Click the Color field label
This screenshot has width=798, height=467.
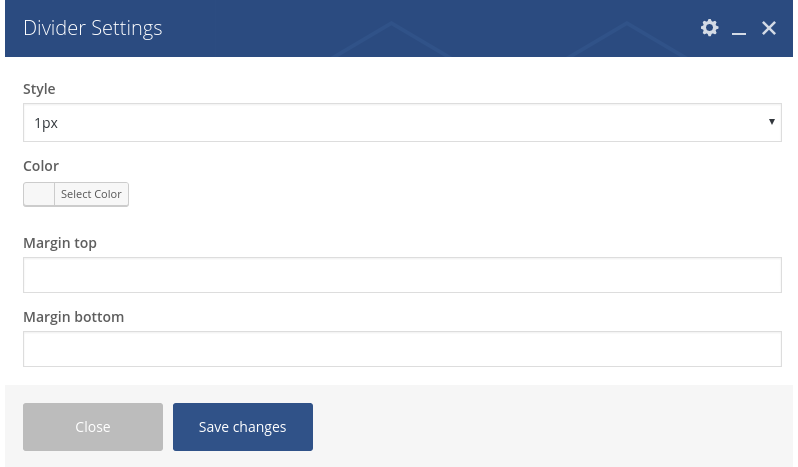[41, 166]
